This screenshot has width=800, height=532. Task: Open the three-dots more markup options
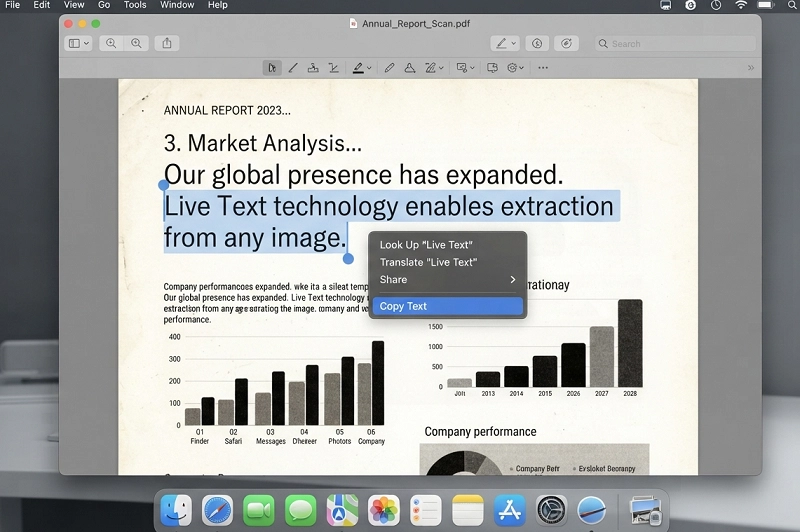pyautogui.click(x=543, y=68)
